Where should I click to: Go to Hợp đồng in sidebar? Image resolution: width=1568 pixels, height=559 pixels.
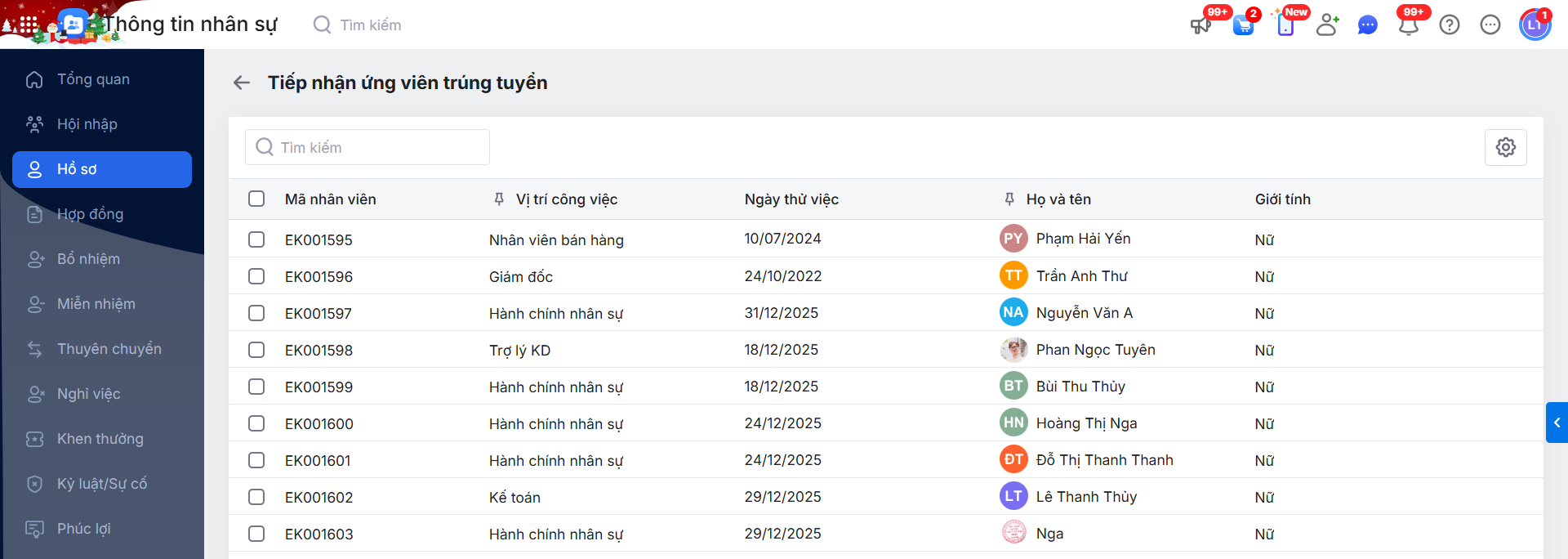coord(90,214)
